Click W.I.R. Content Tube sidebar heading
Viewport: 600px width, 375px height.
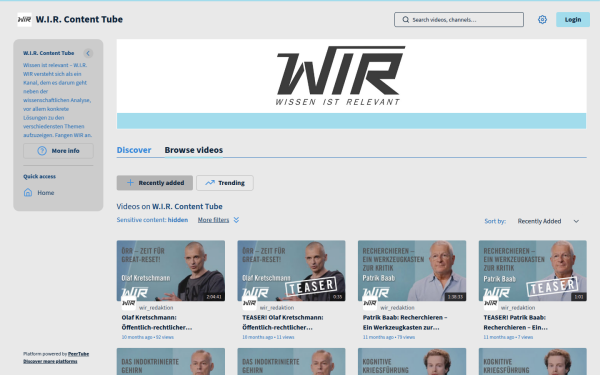coord(49,53)
